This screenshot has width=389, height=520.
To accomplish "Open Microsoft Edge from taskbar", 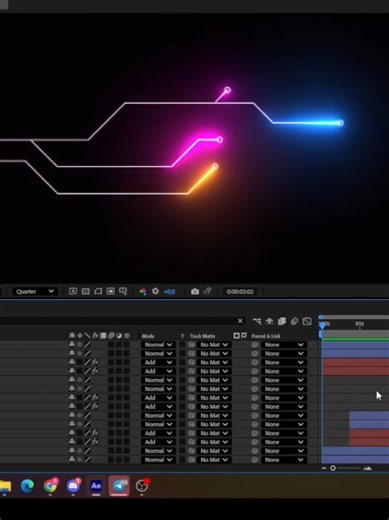I will coord(27,486).
